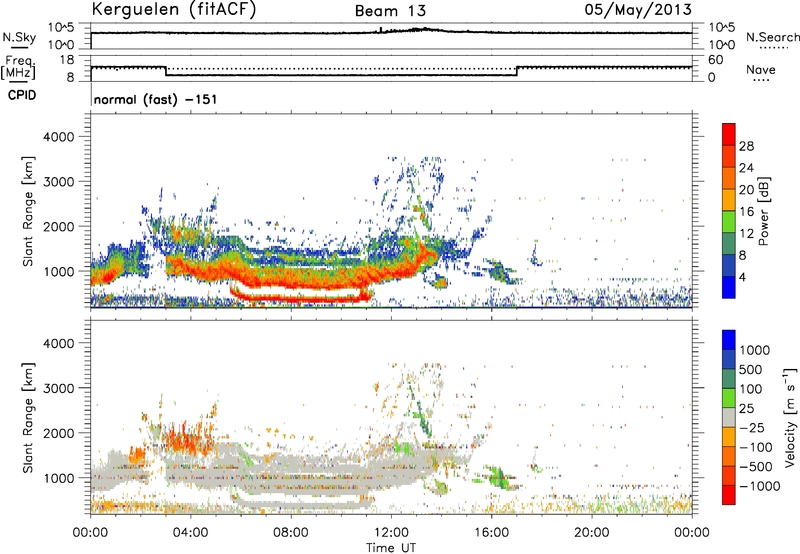
Task: Click the '28' power colorbar tick label
Action: pyautogui.click(x=746, y=146)
